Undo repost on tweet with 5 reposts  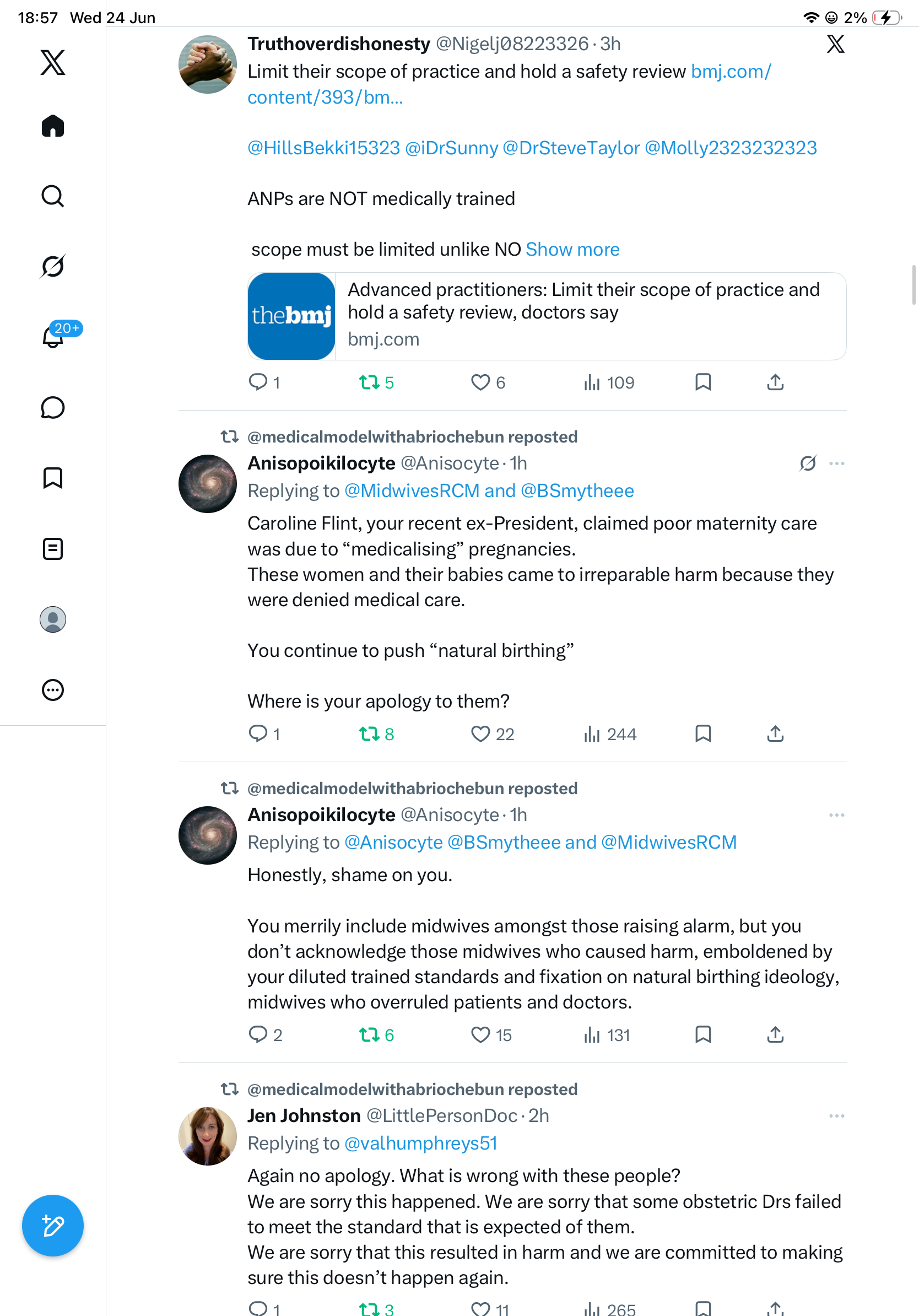coord(370,382)
